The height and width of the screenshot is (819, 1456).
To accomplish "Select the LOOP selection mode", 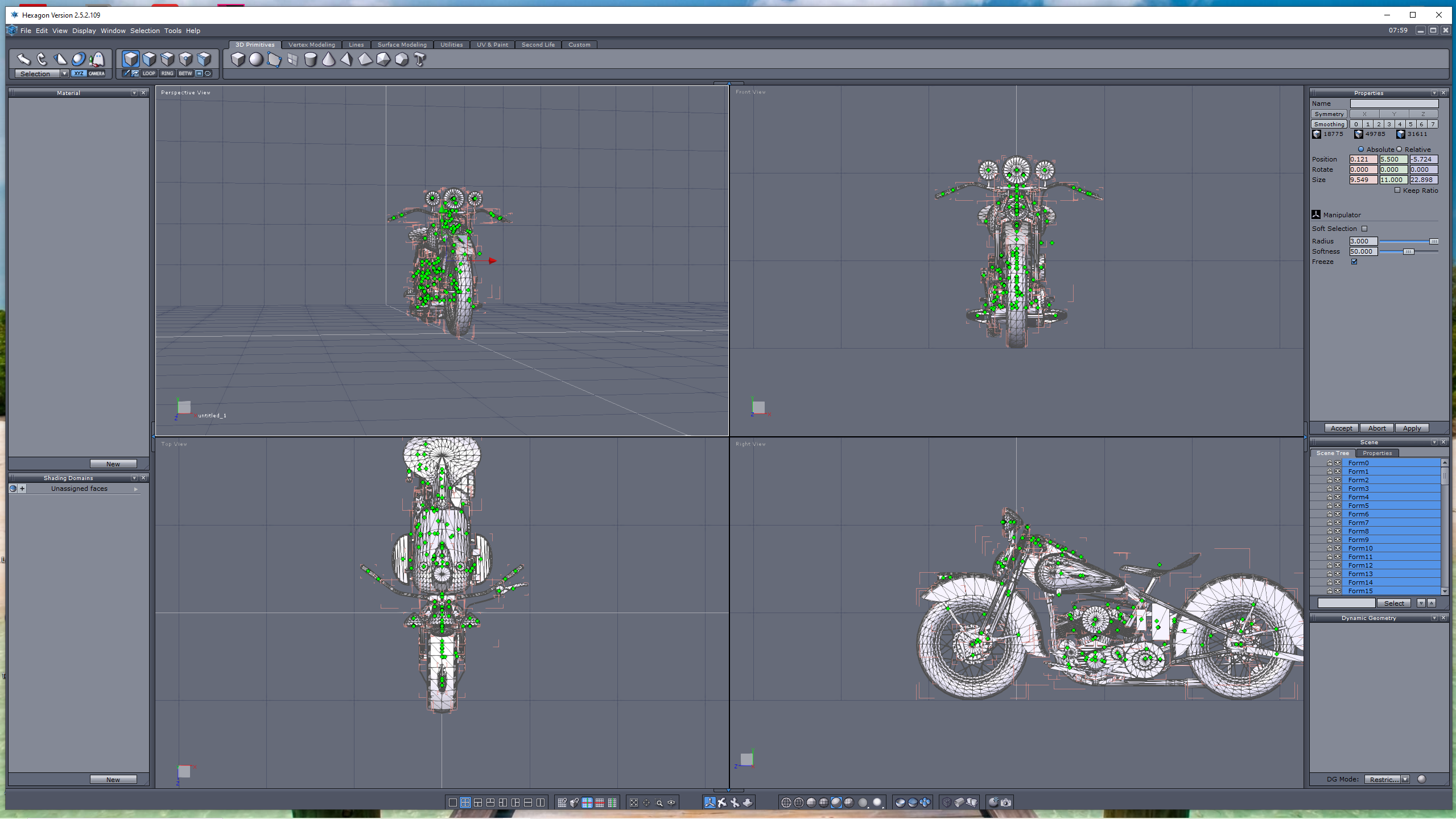I will pos(149,73).
